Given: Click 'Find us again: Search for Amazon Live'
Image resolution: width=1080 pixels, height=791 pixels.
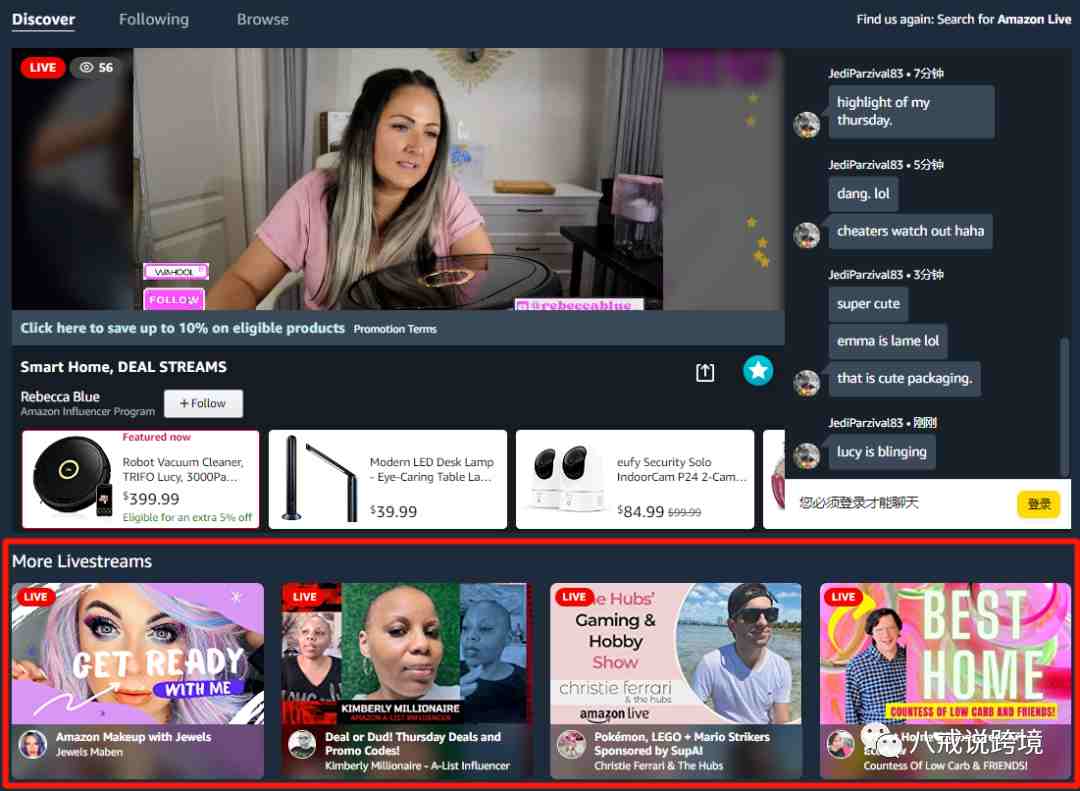Looking at the screenshot, I should coord(964,19).
